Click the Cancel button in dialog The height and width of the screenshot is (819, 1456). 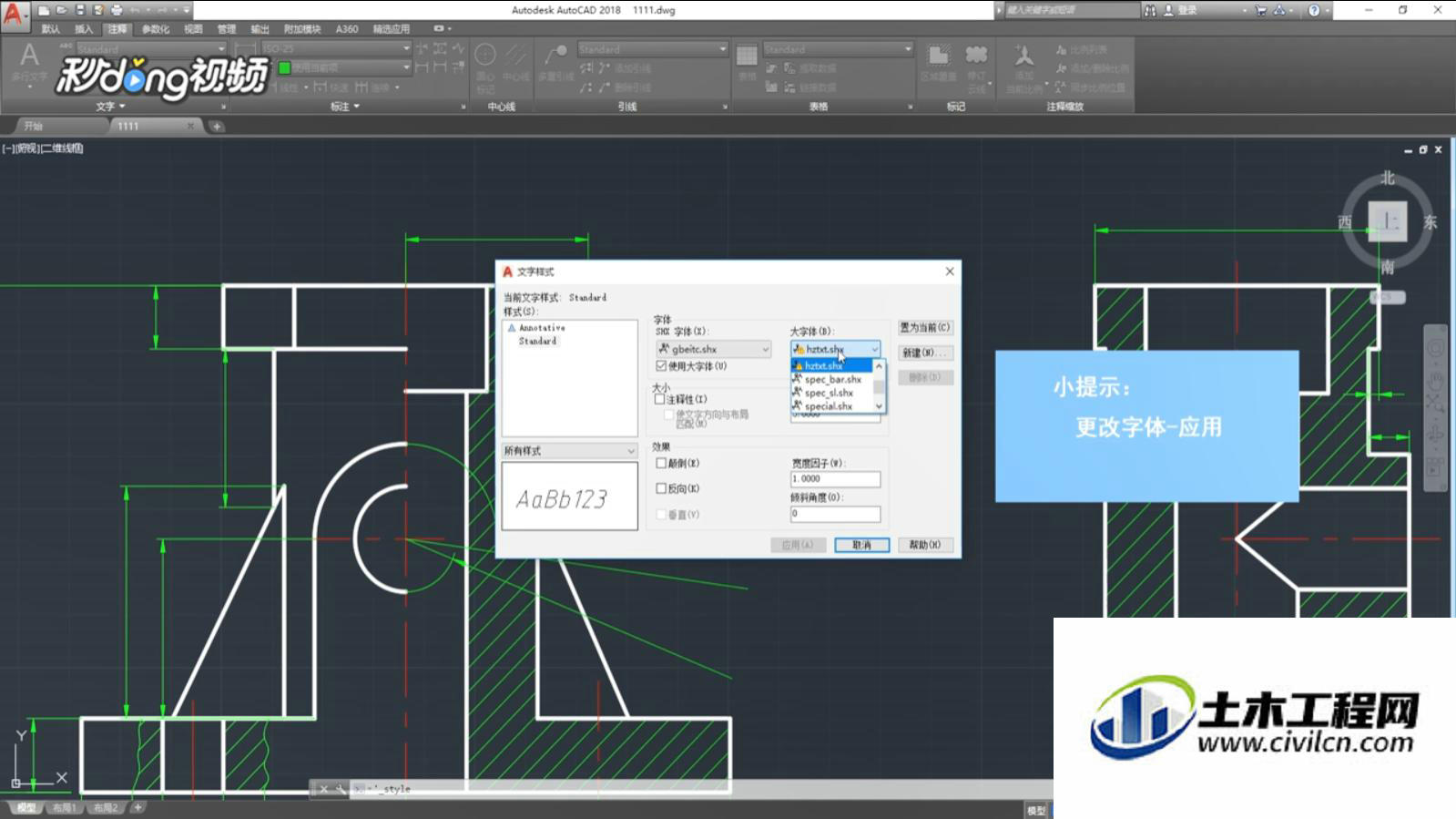[861, 545]
